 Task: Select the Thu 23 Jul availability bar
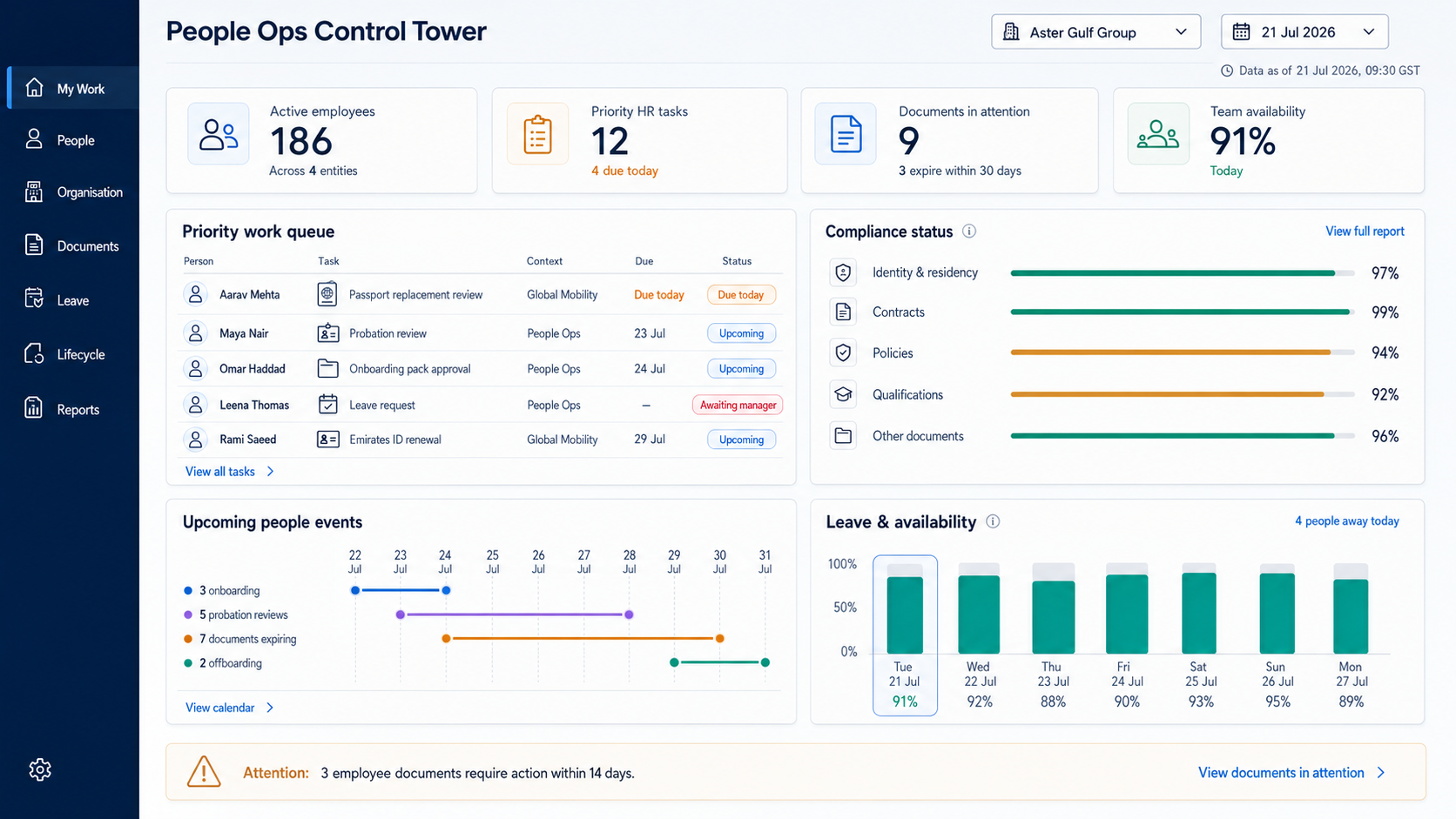1053,616
